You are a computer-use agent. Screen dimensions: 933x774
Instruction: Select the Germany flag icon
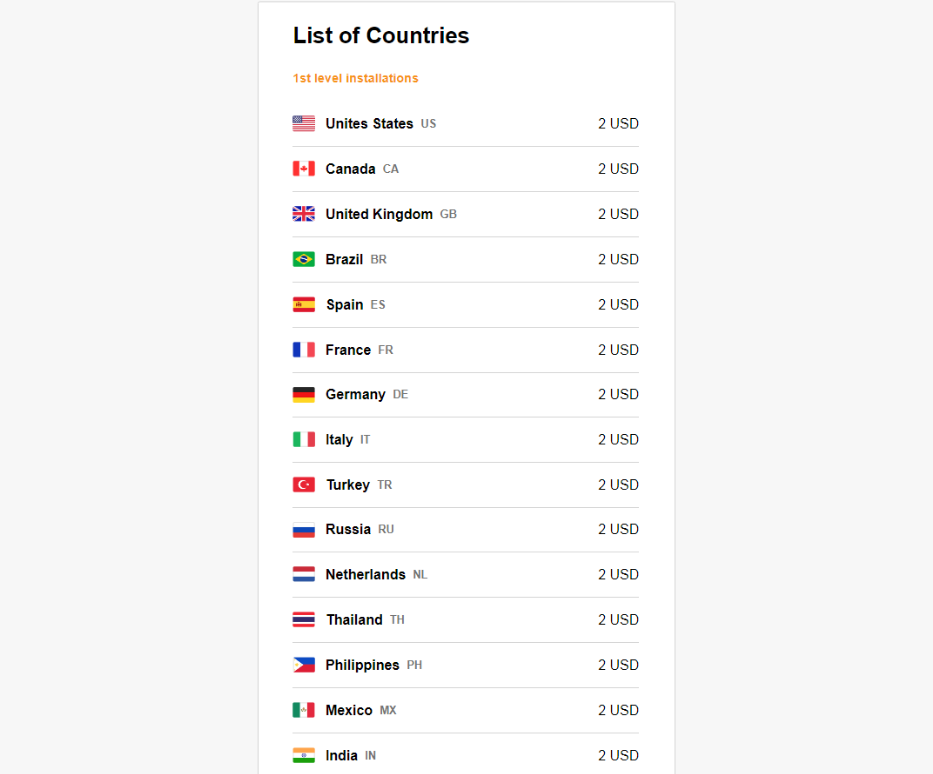pos(303,394)
